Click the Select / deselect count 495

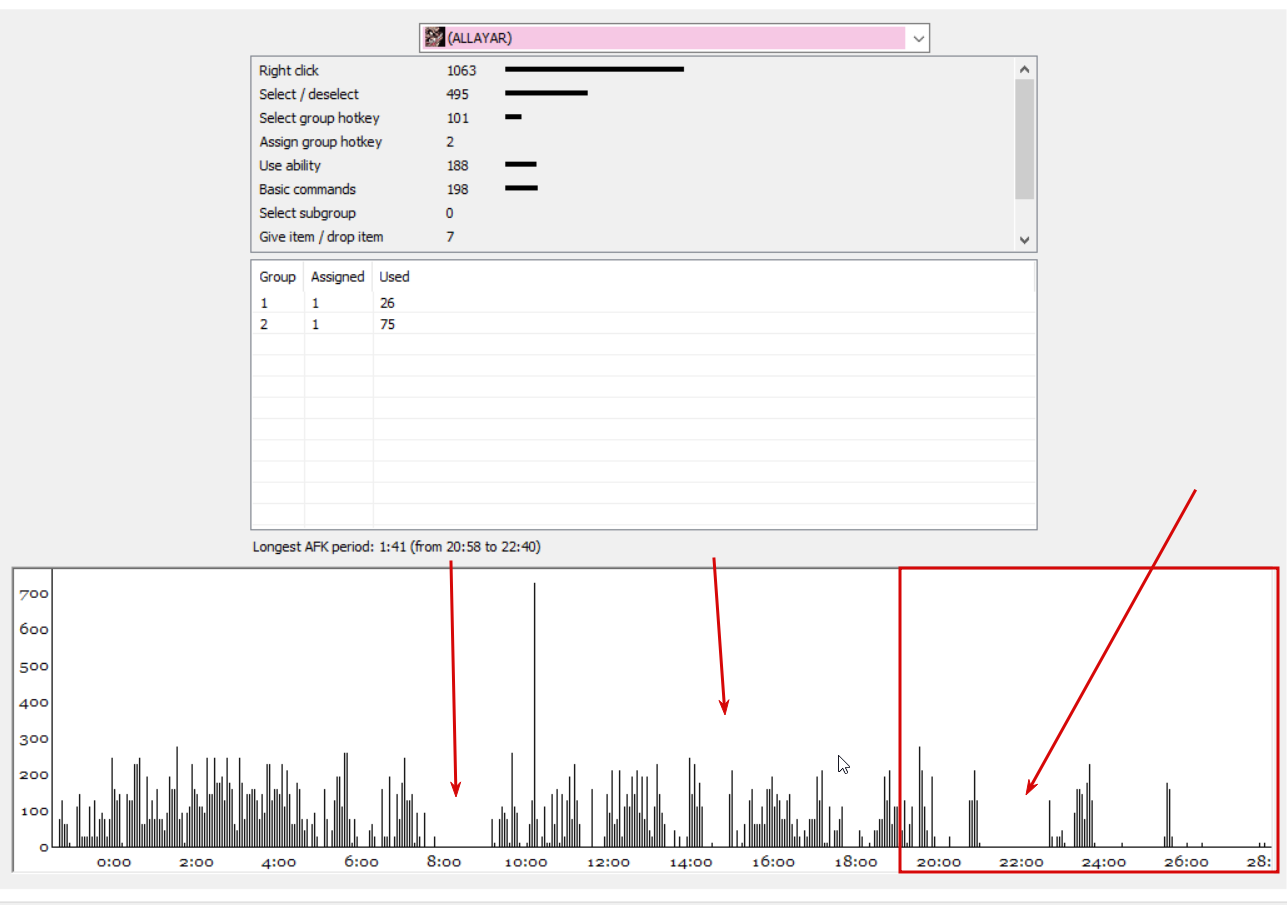pos(457,94)
